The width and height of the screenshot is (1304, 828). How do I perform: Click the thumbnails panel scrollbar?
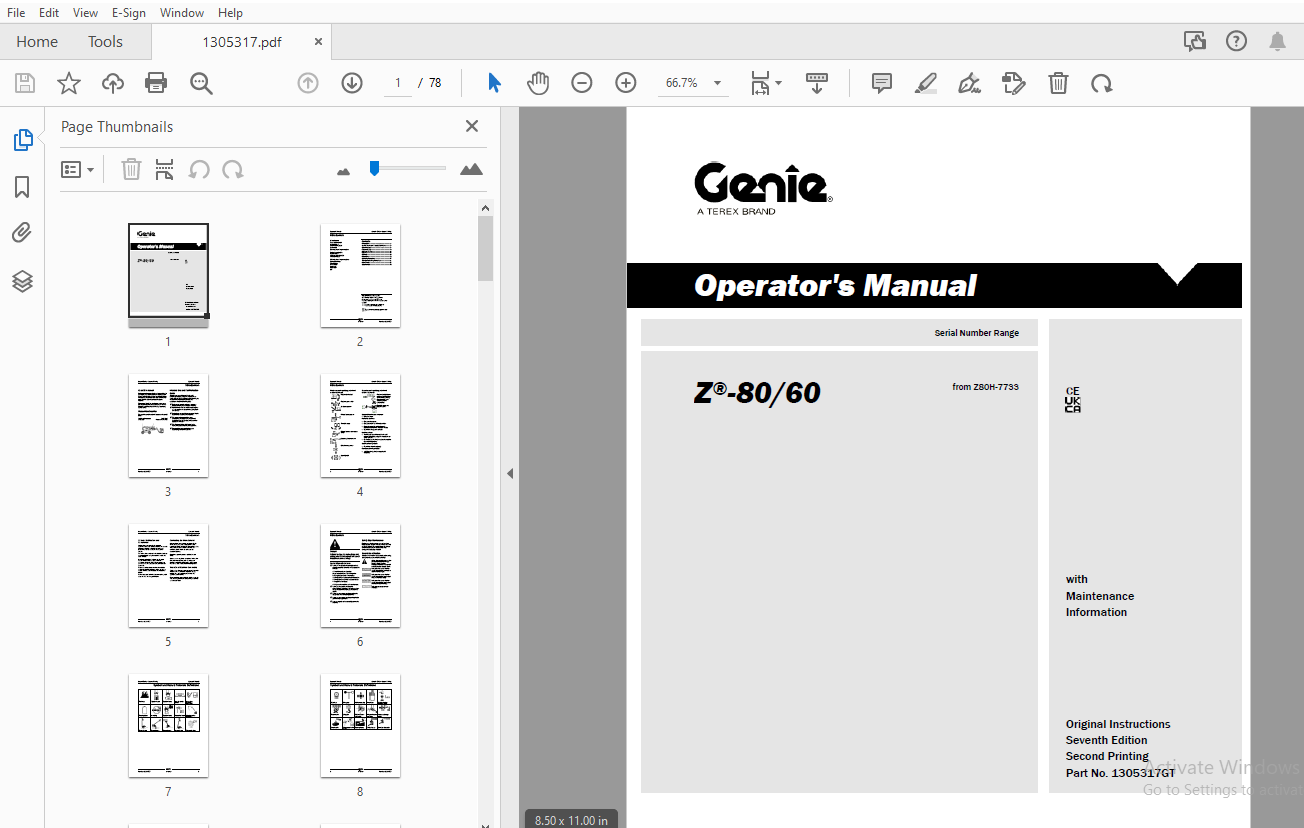tap(486, 248)
